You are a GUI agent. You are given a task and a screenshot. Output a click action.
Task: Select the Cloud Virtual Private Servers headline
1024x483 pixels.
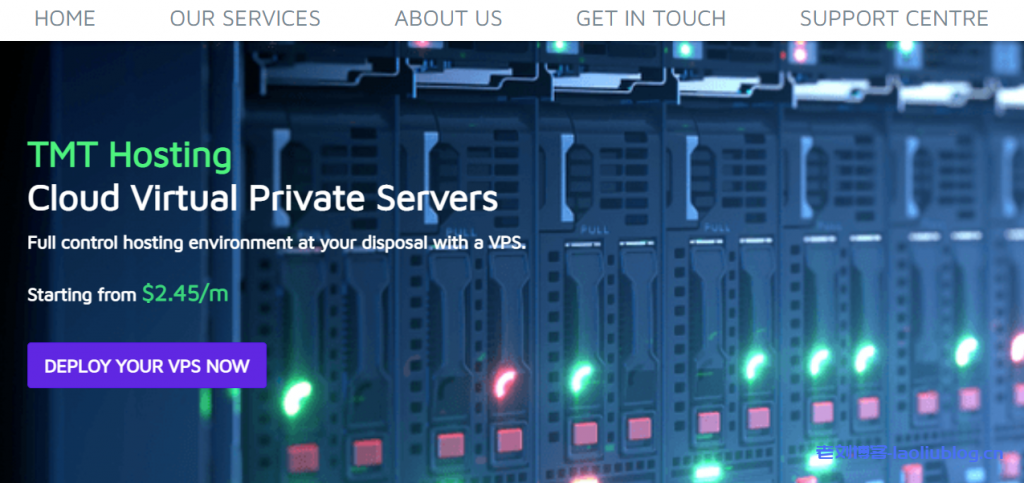tap(263, 198)
